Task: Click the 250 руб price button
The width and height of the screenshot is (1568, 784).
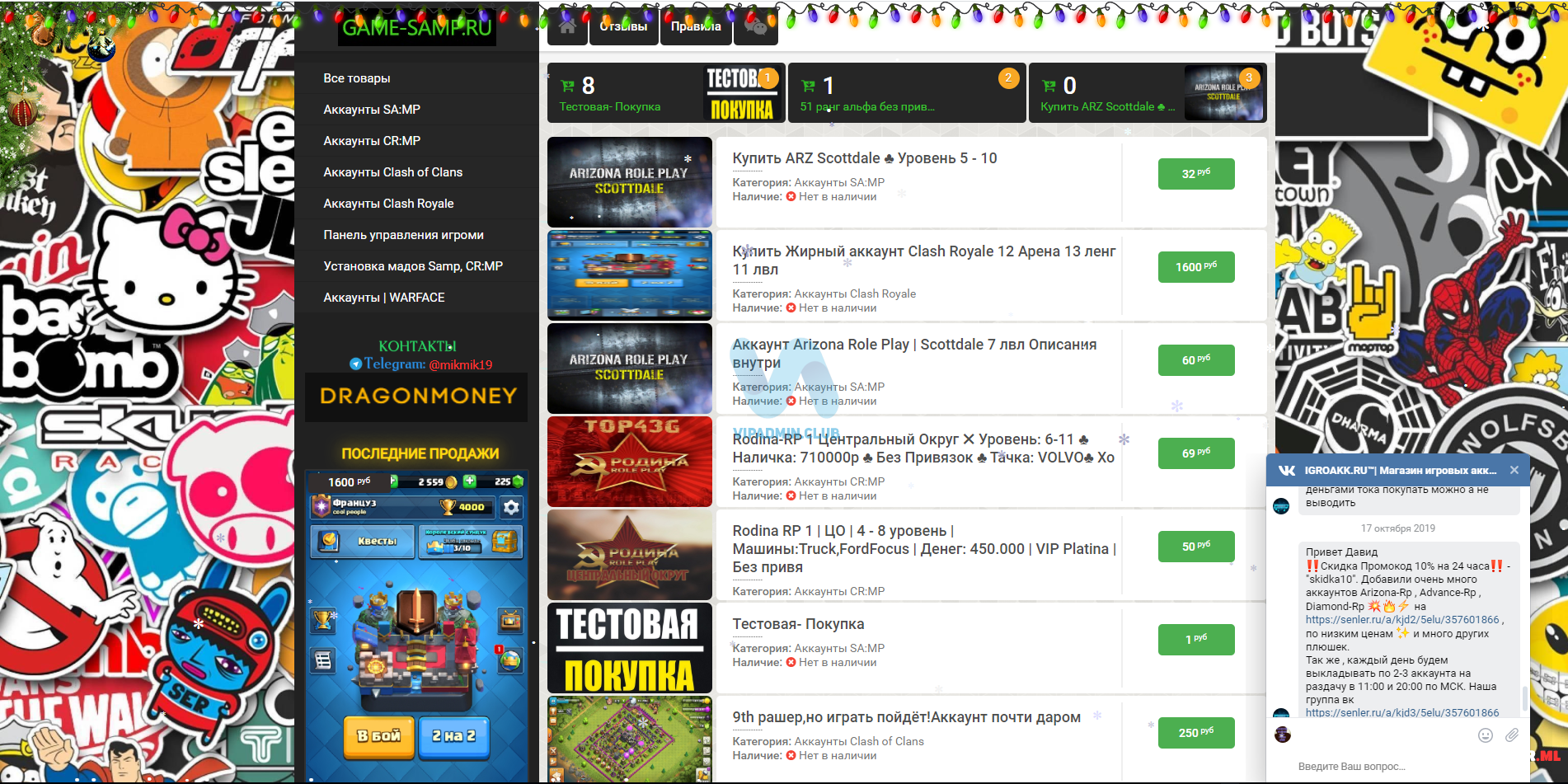Action: (1196, 733)
